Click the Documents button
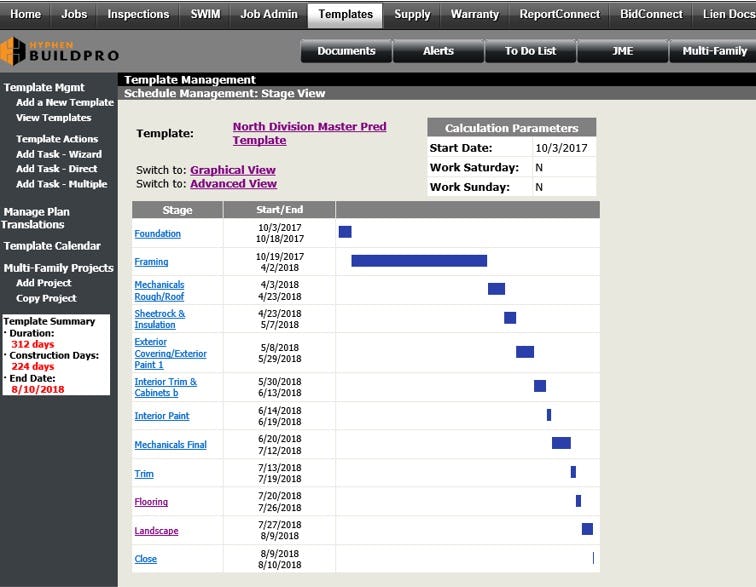756x587 pixels. click(x=346, y=51)
